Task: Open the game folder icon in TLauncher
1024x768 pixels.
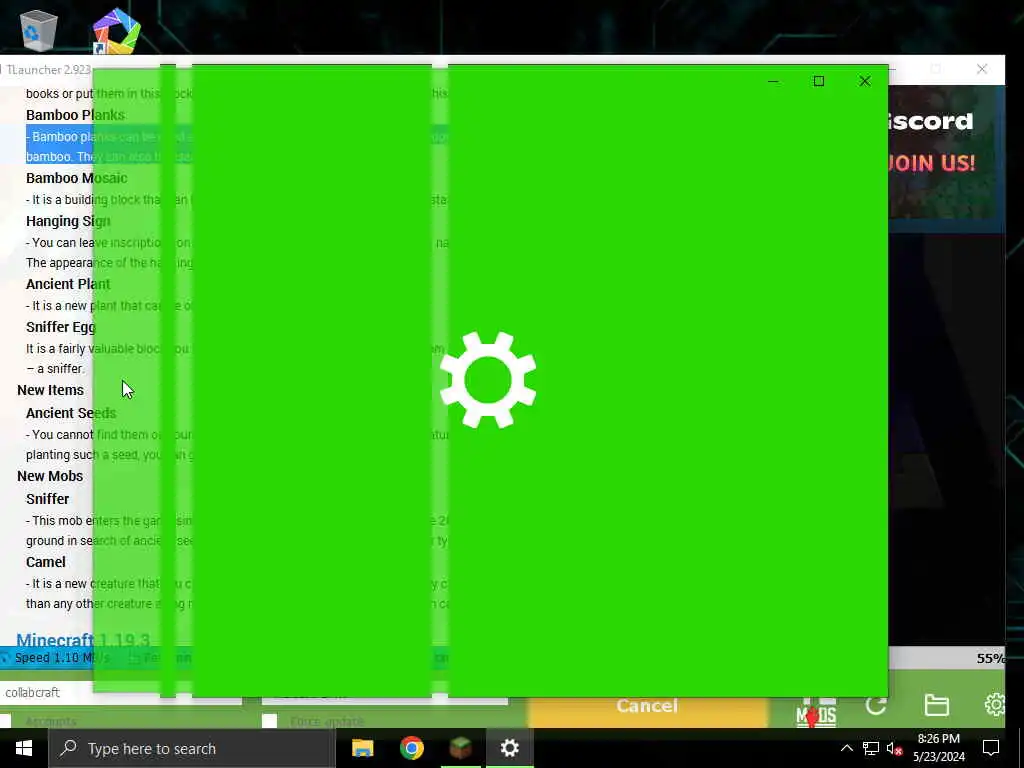Action: (x=936, y=705)
